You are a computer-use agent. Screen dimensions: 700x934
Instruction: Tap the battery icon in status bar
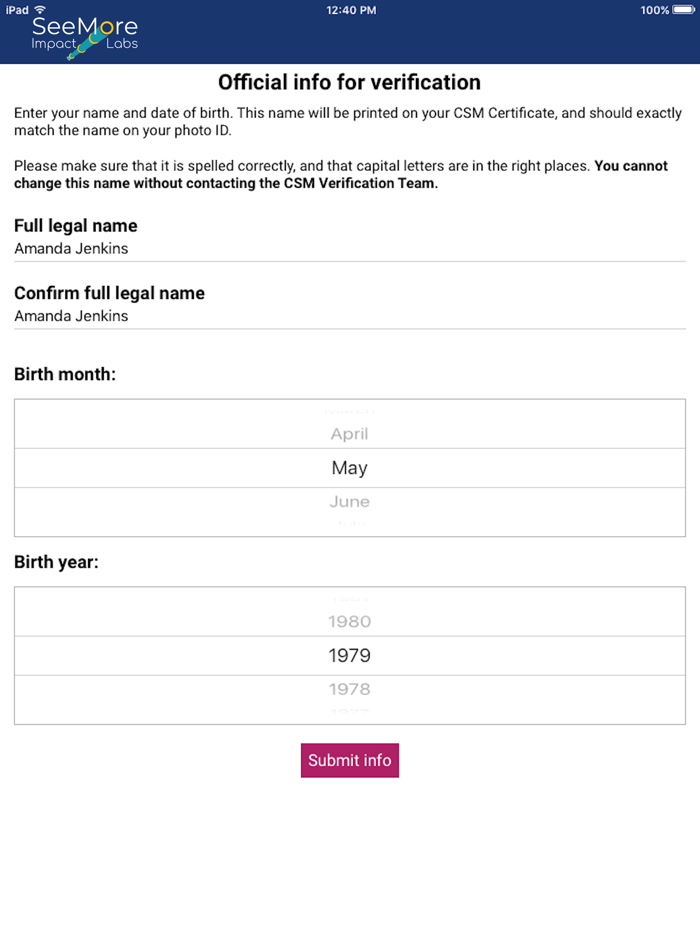coord(684,10)
